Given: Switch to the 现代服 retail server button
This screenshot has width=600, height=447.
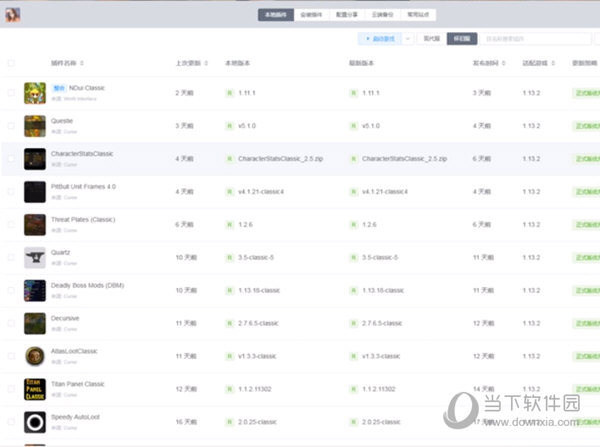Looking at the screenshot, I should point(432,39).
